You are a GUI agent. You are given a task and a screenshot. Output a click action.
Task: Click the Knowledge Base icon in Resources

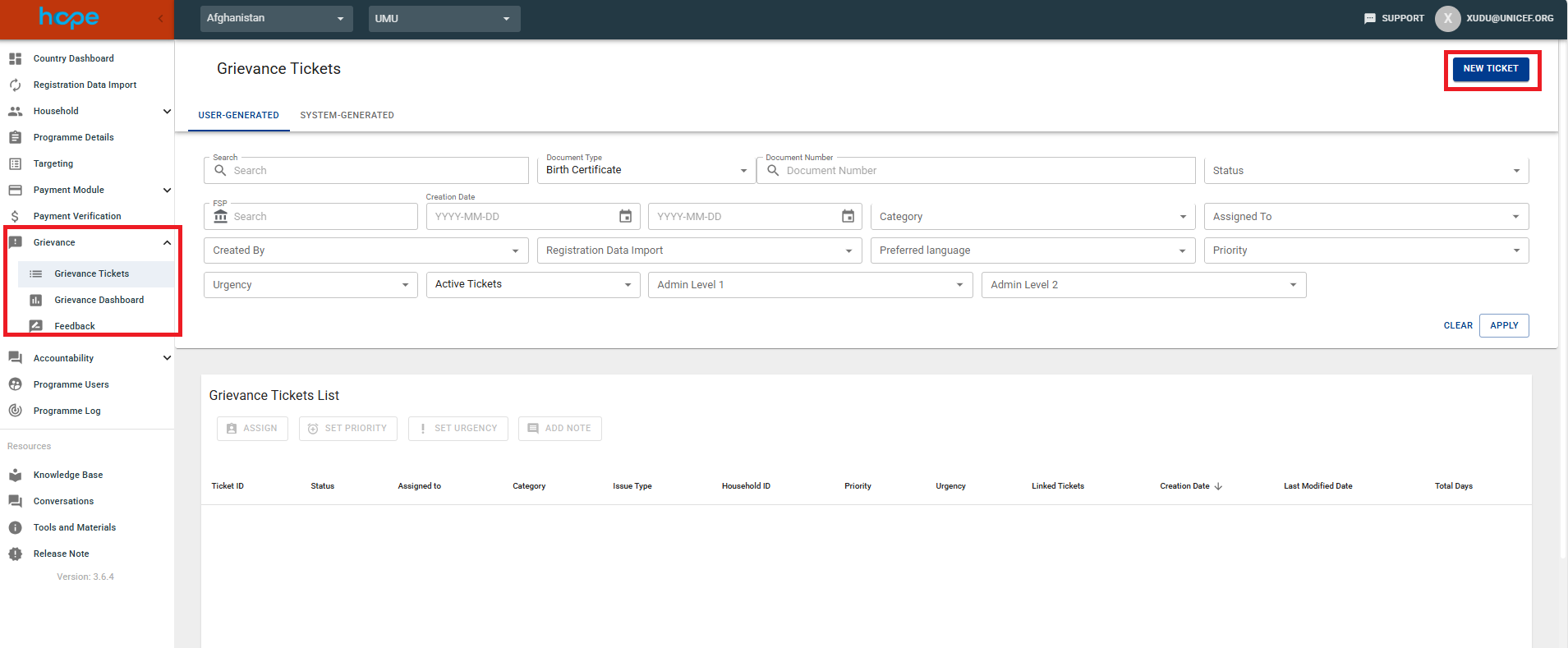point(15,475)
